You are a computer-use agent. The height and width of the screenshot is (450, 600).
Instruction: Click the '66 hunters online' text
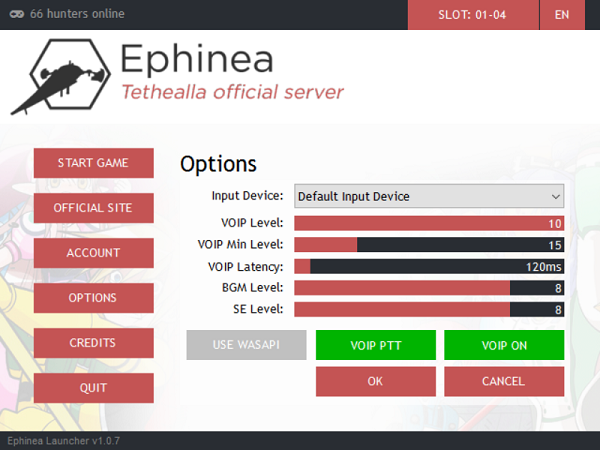pos(77,14)
